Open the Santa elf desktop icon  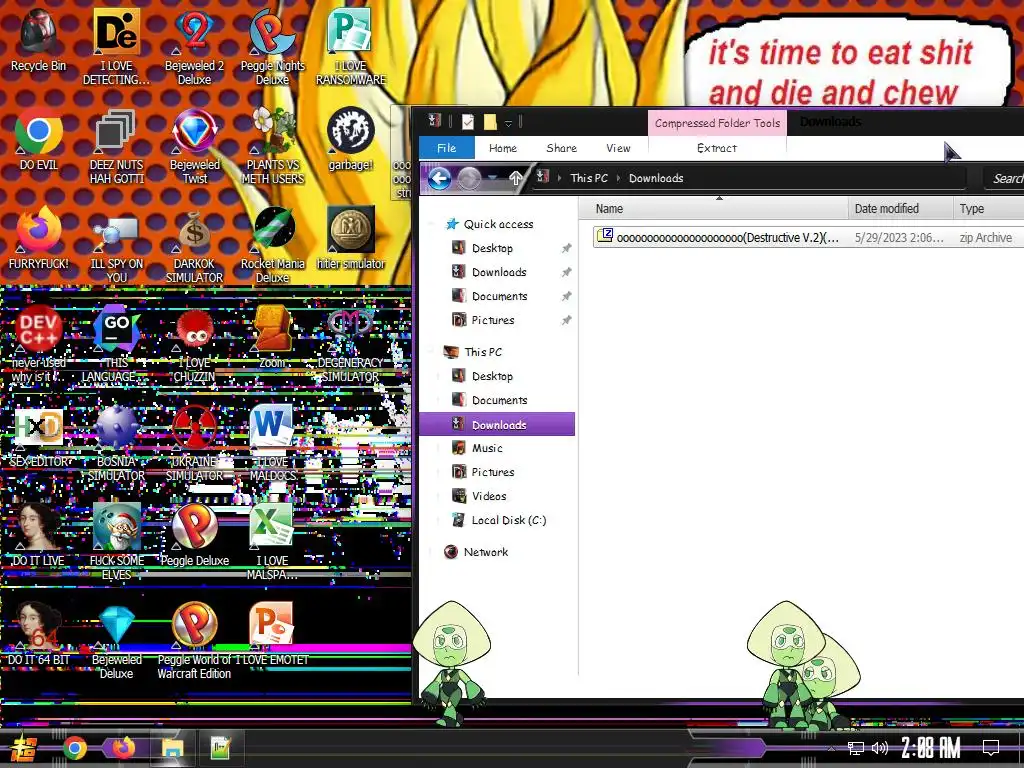coord(116,542)
